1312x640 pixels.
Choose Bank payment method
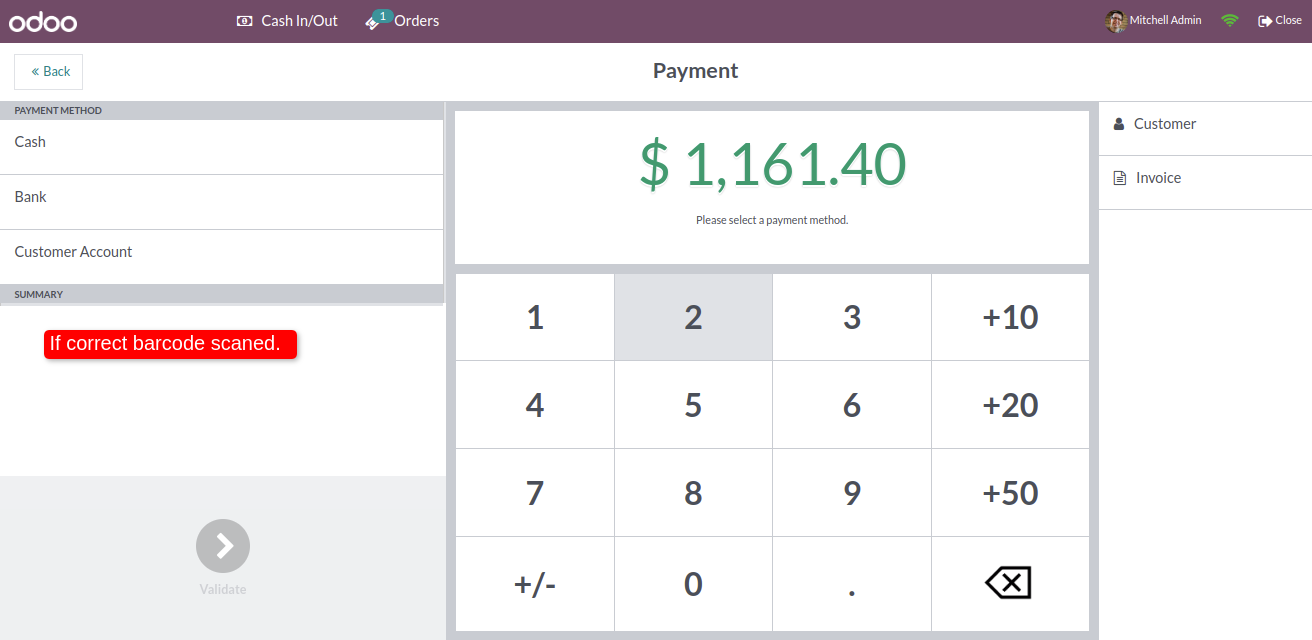[221, 197]
